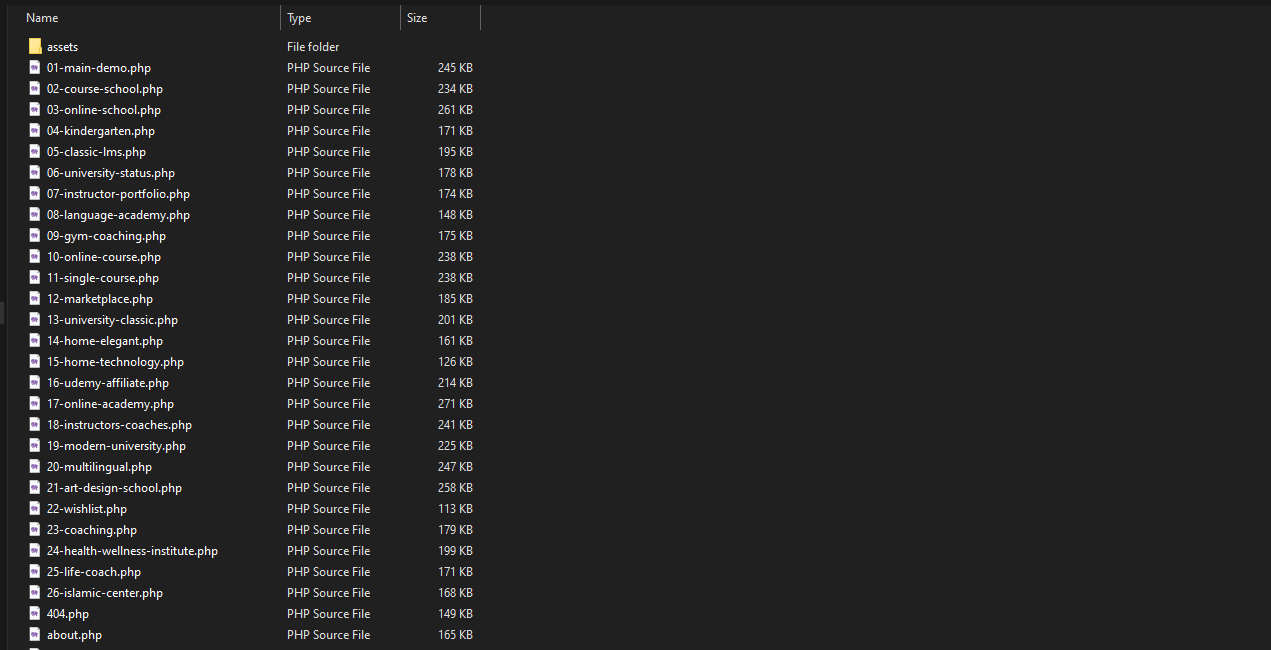Click the file icon next to 09-gym-coaching.php
This screenshot has width=1271, height=650.
pyautogui.click(x=35, y=236)
